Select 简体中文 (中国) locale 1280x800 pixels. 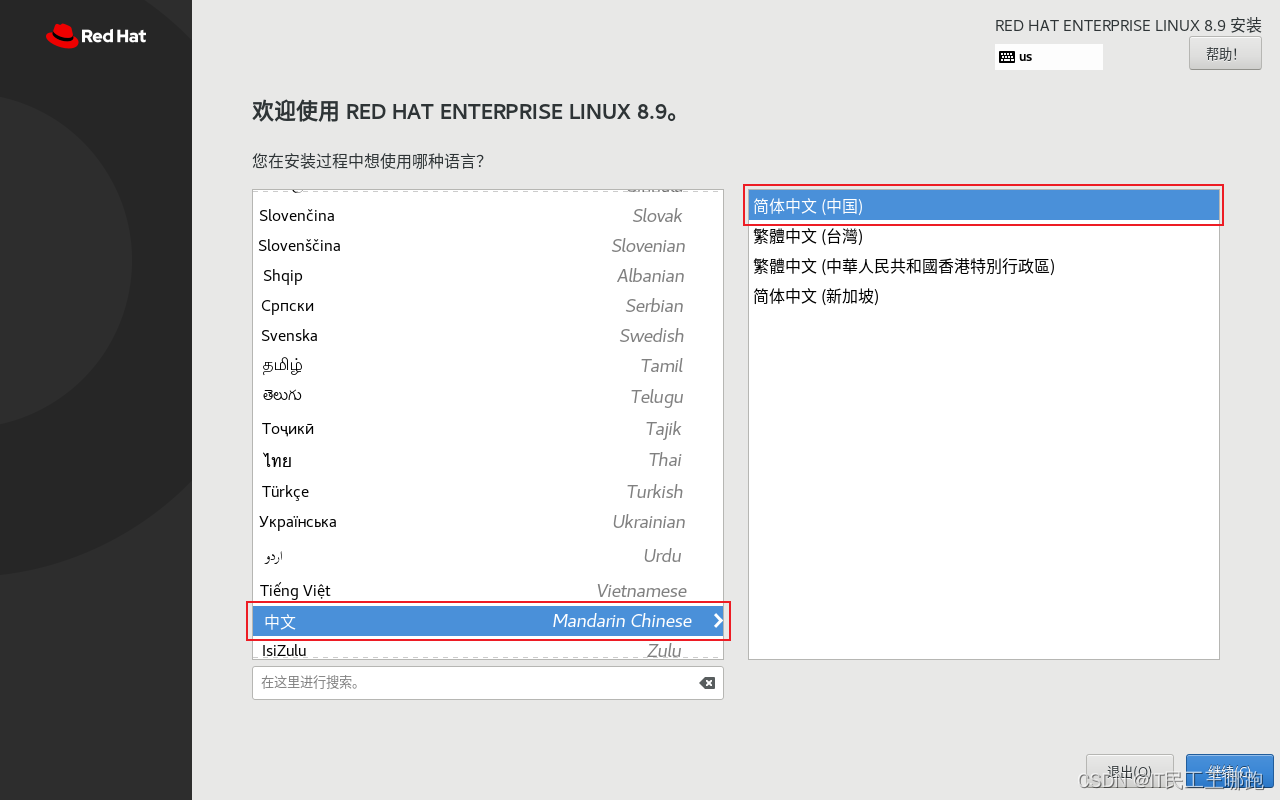pyautogui.click(x=984, y=206)
